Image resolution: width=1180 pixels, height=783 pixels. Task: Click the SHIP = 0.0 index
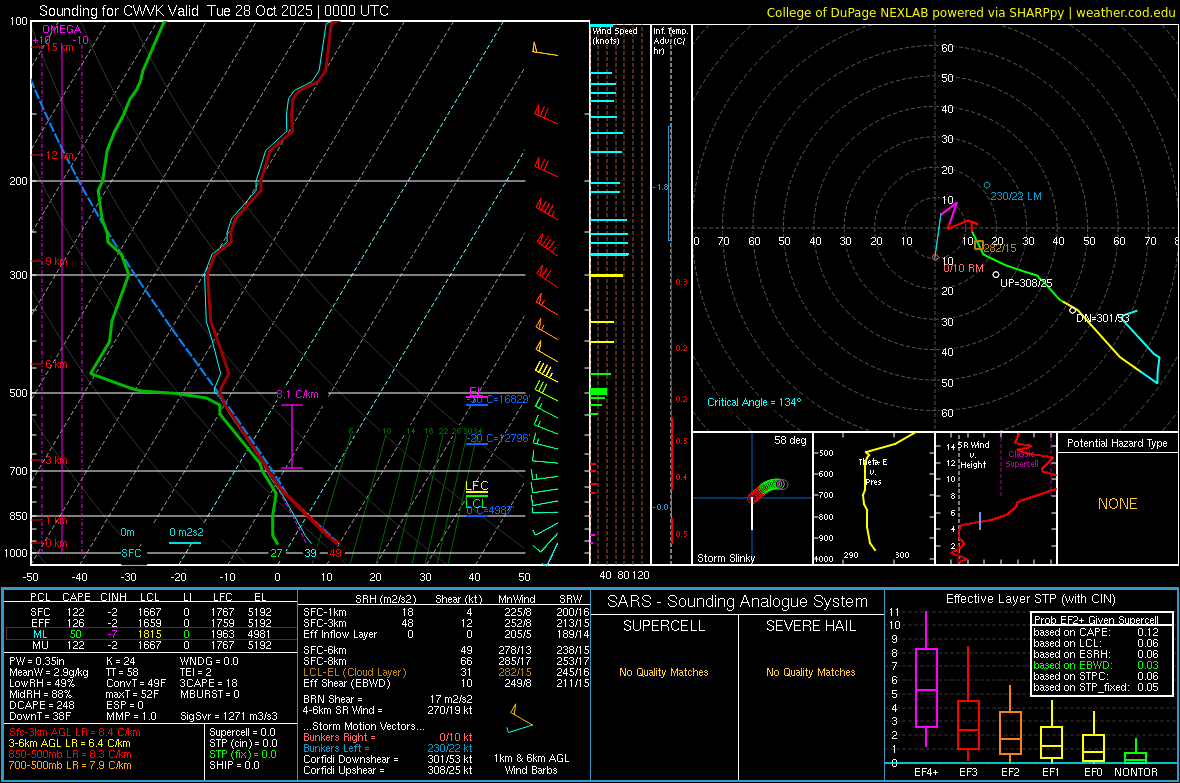[x=234, y=765]
